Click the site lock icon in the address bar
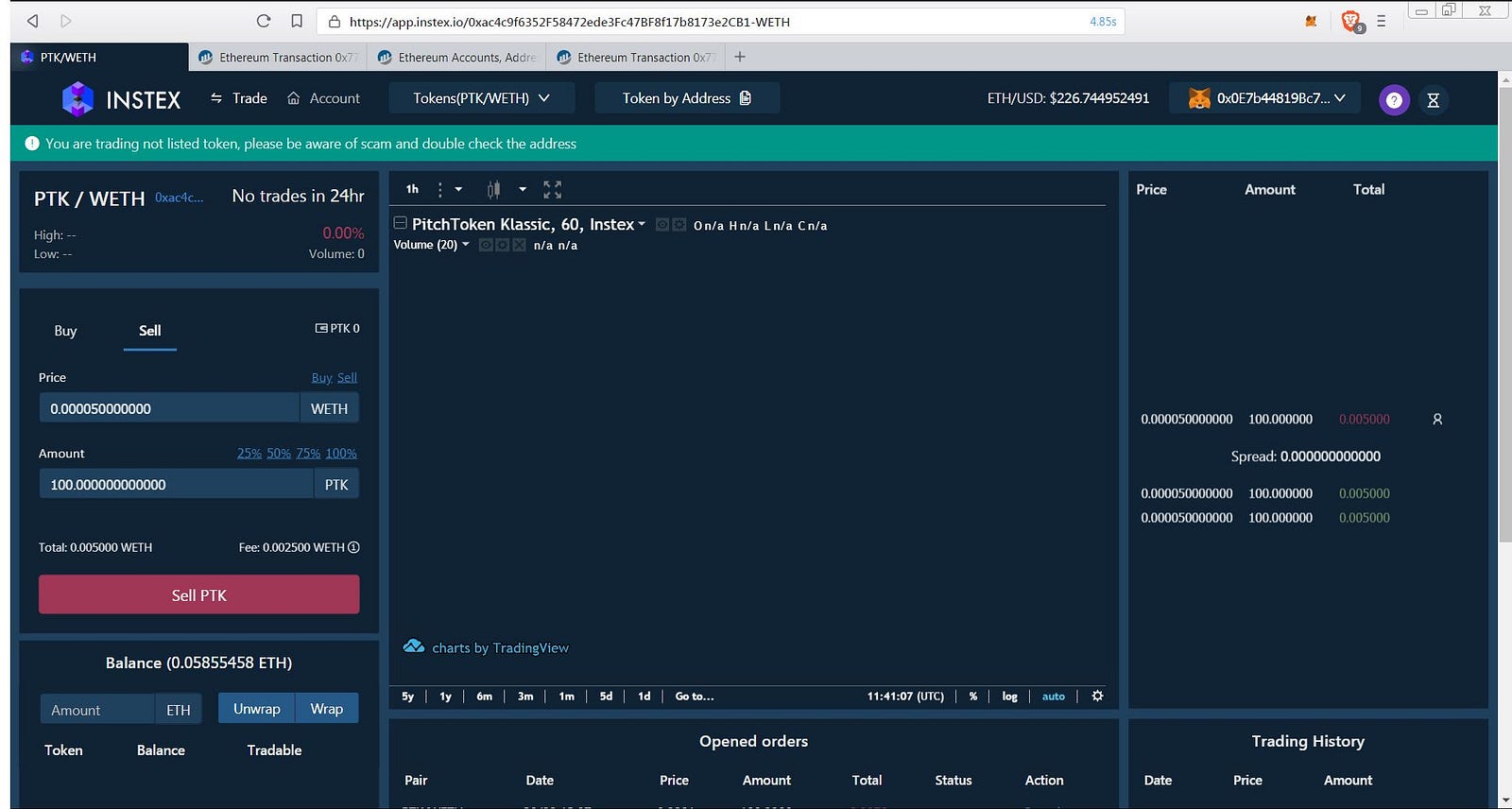Screen dimensions: 1512x809 [x=334, y=22]
